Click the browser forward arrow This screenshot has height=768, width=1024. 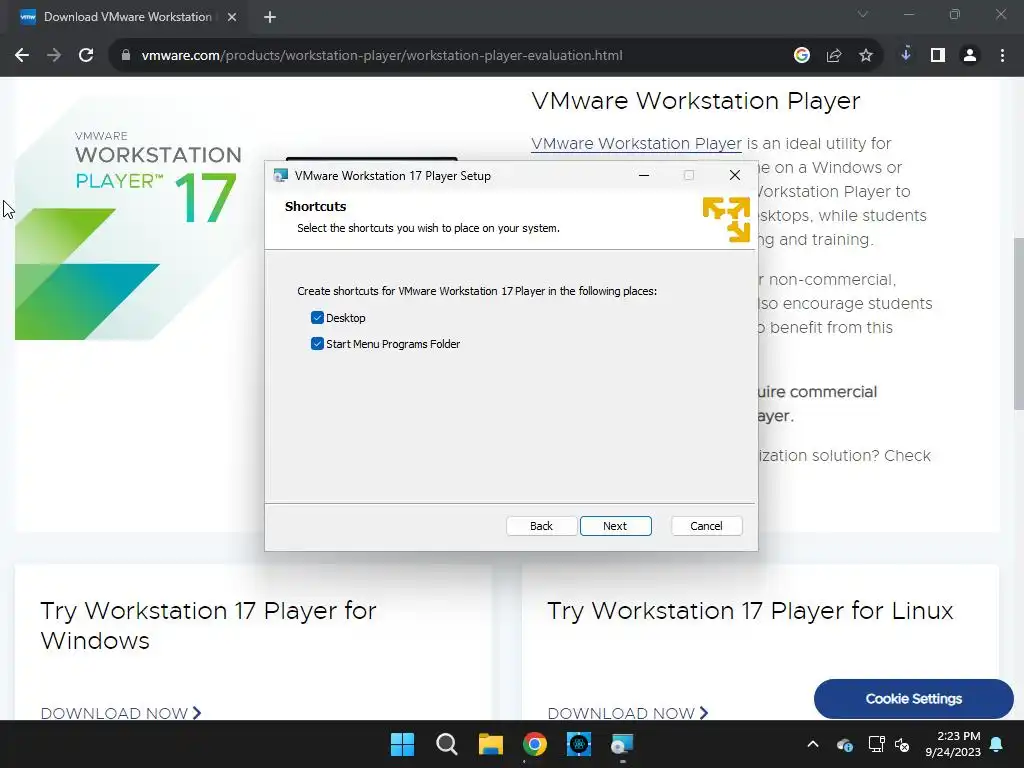[54, 56]
